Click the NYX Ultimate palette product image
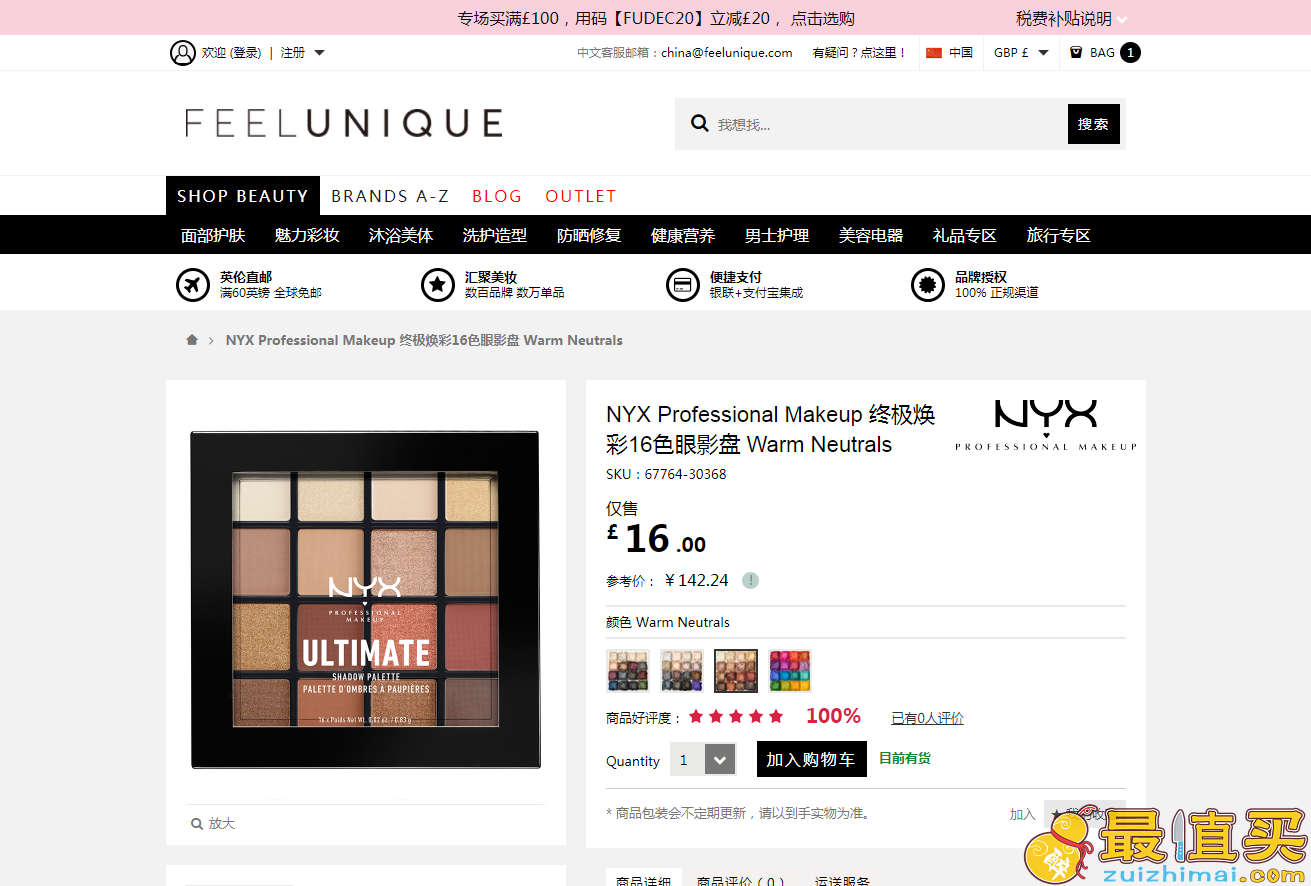This screenshot has width=1311, height=886. tap(365, 600)
